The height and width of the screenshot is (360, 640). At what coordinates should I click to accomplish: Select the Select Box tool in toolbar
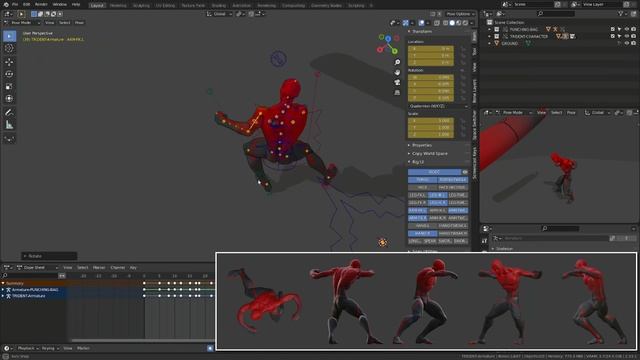point(9,36)
